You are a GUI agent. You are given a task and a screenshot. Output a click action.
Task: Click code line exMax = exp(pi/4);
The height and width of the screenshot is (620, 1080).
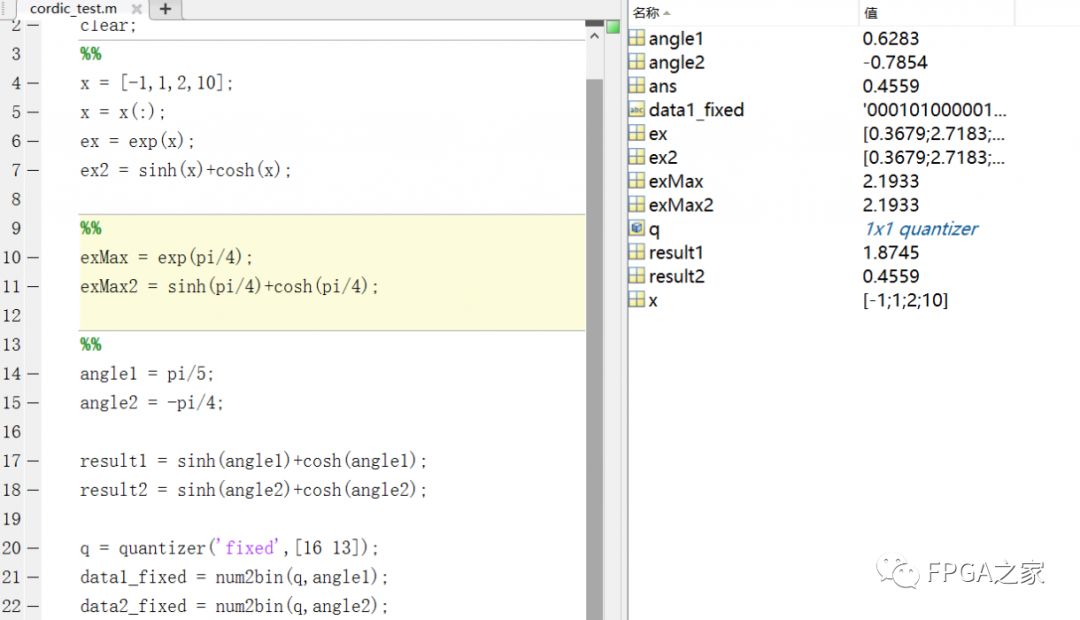(x=166, y=258)
